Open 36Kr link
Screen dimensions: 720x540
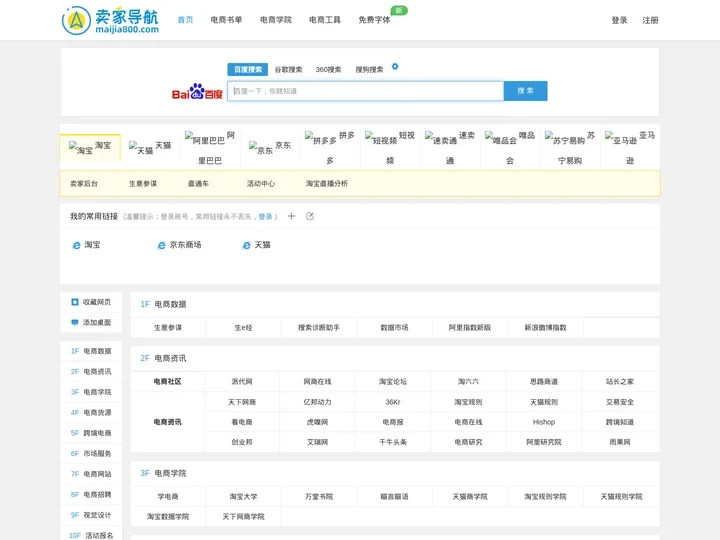click(393, 402)
